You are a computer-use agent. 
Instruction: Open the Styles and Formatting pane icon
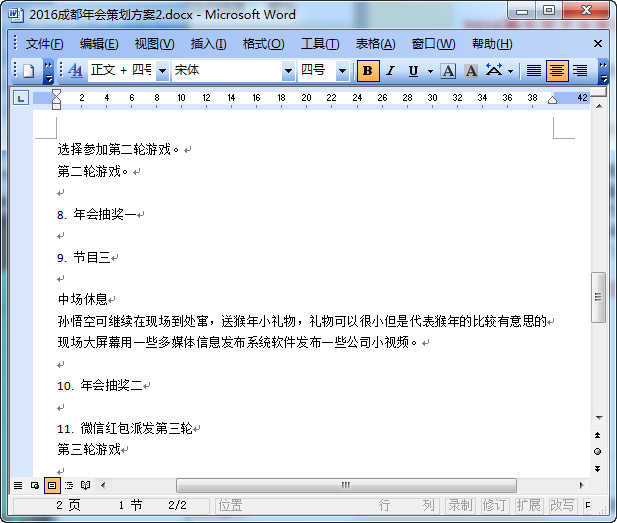tap(75, 71)
